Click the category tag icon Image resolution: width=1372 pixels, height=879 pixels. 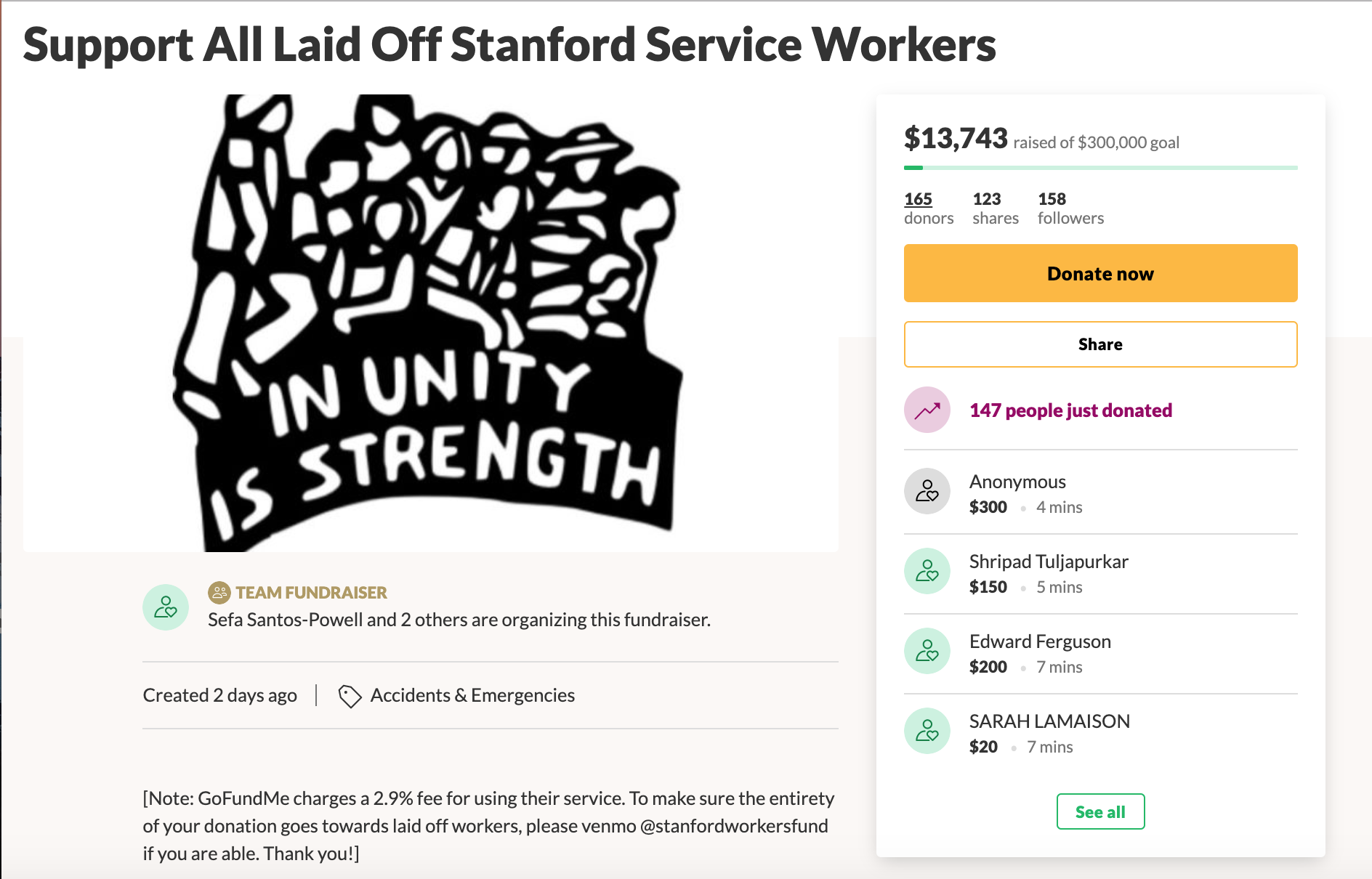point(350,696)
